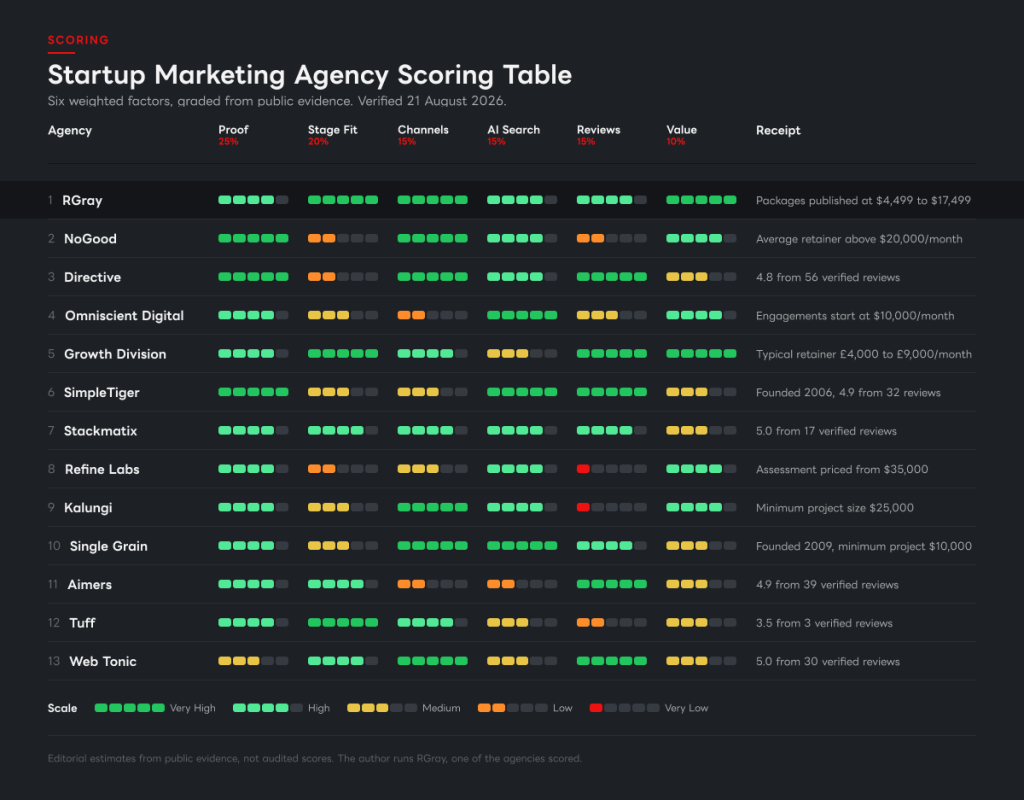This screenshot has height=800, width=1024.
Task: Click Omniscient Digital's Channels score bar
Action: [433, 315]
